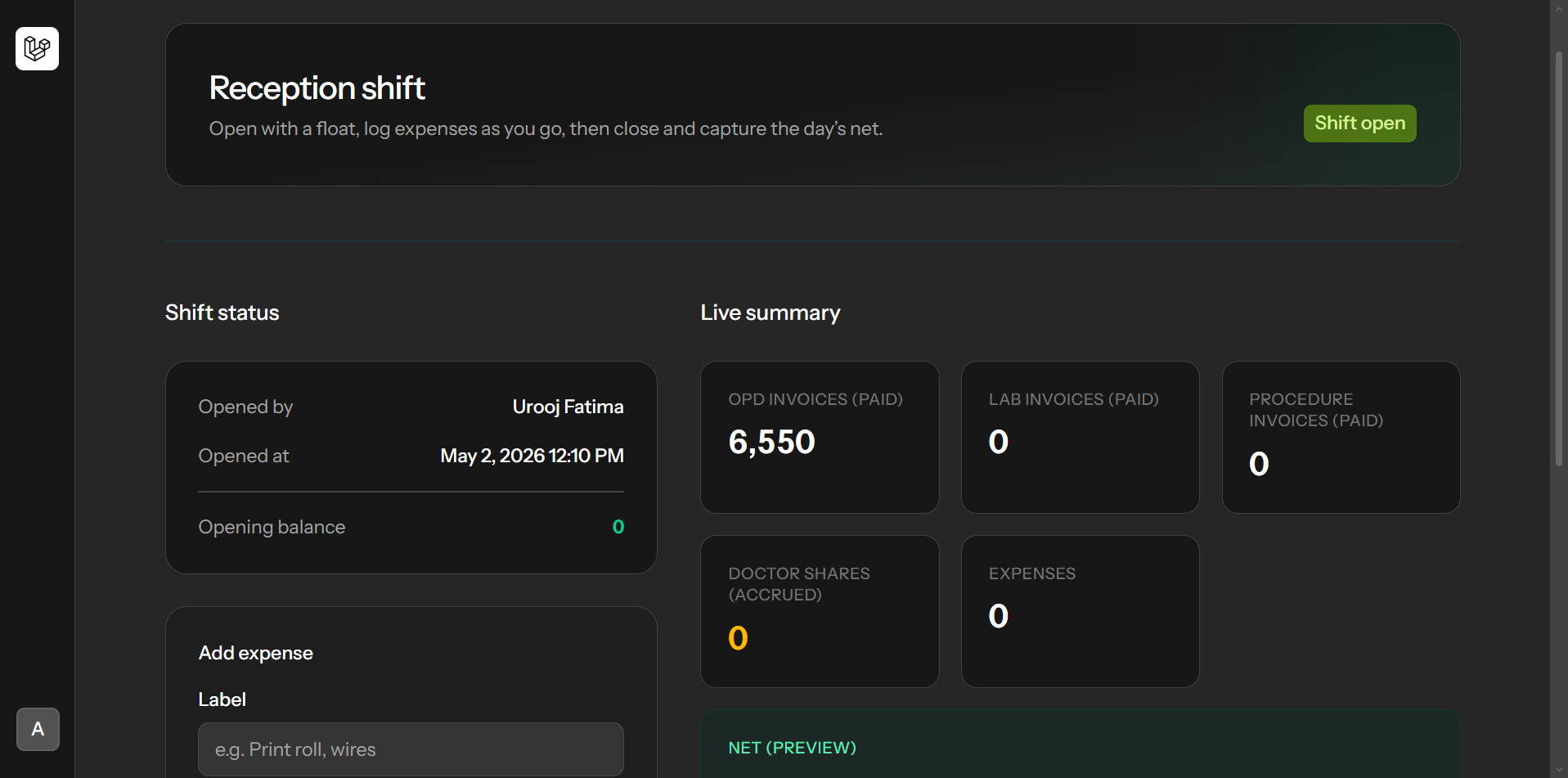Click the 'Opened at' field label
The height and width of the screenshot is (778, 1568).
pyautogui.click(x=244, y=456)
